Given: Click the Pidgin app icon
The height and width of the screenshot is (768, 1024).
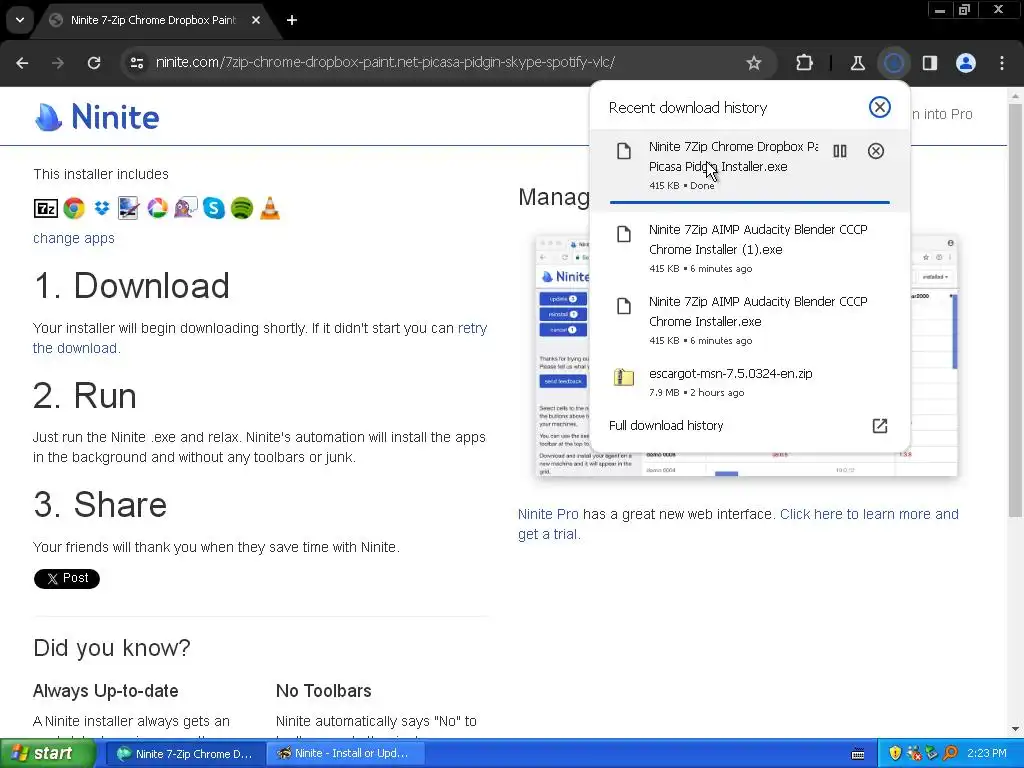Looking at the screenshot, I should click(x=185, y=208).
